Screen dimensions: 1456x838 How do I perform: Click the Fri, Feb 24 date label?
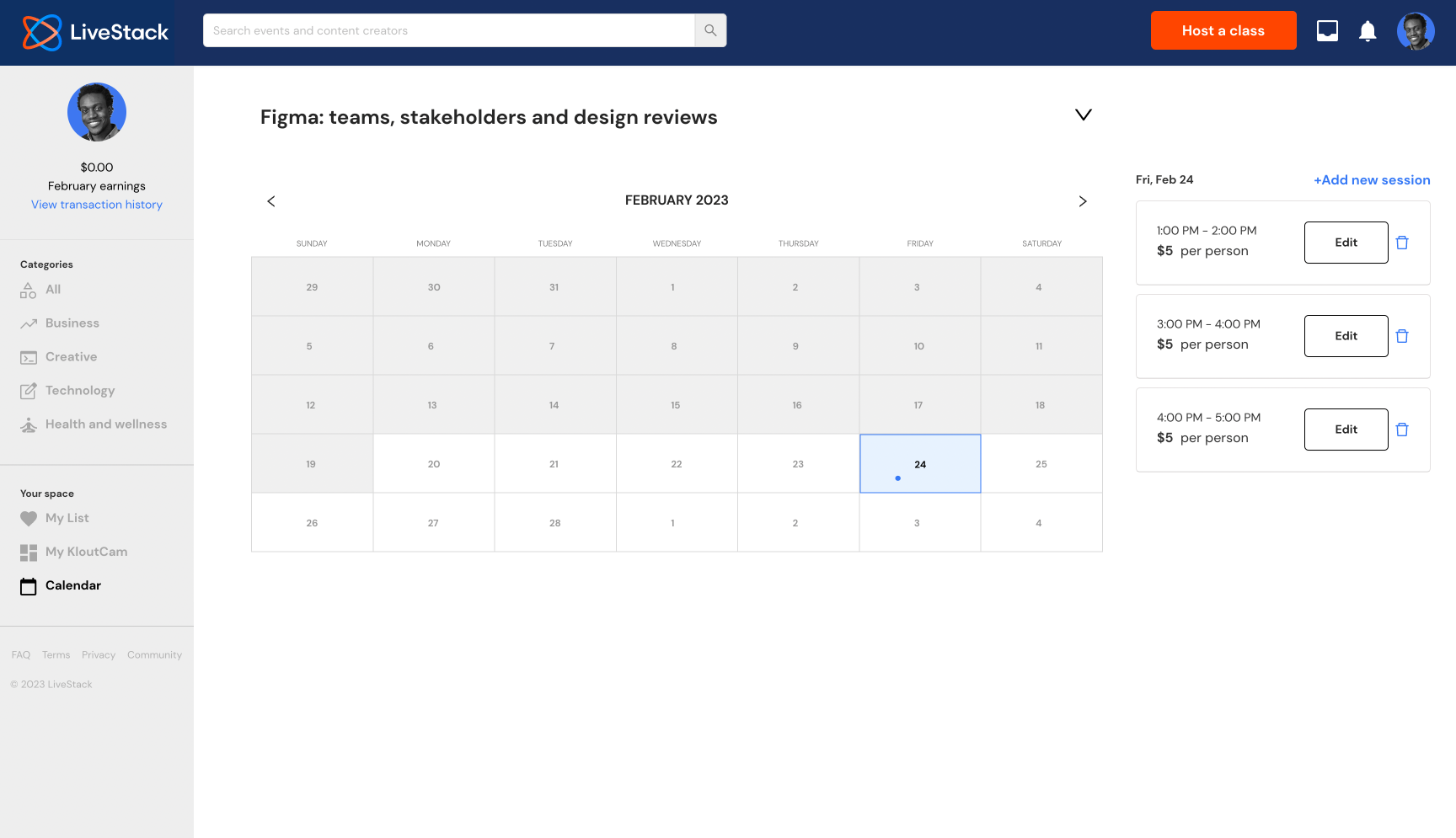(1164, 179)
